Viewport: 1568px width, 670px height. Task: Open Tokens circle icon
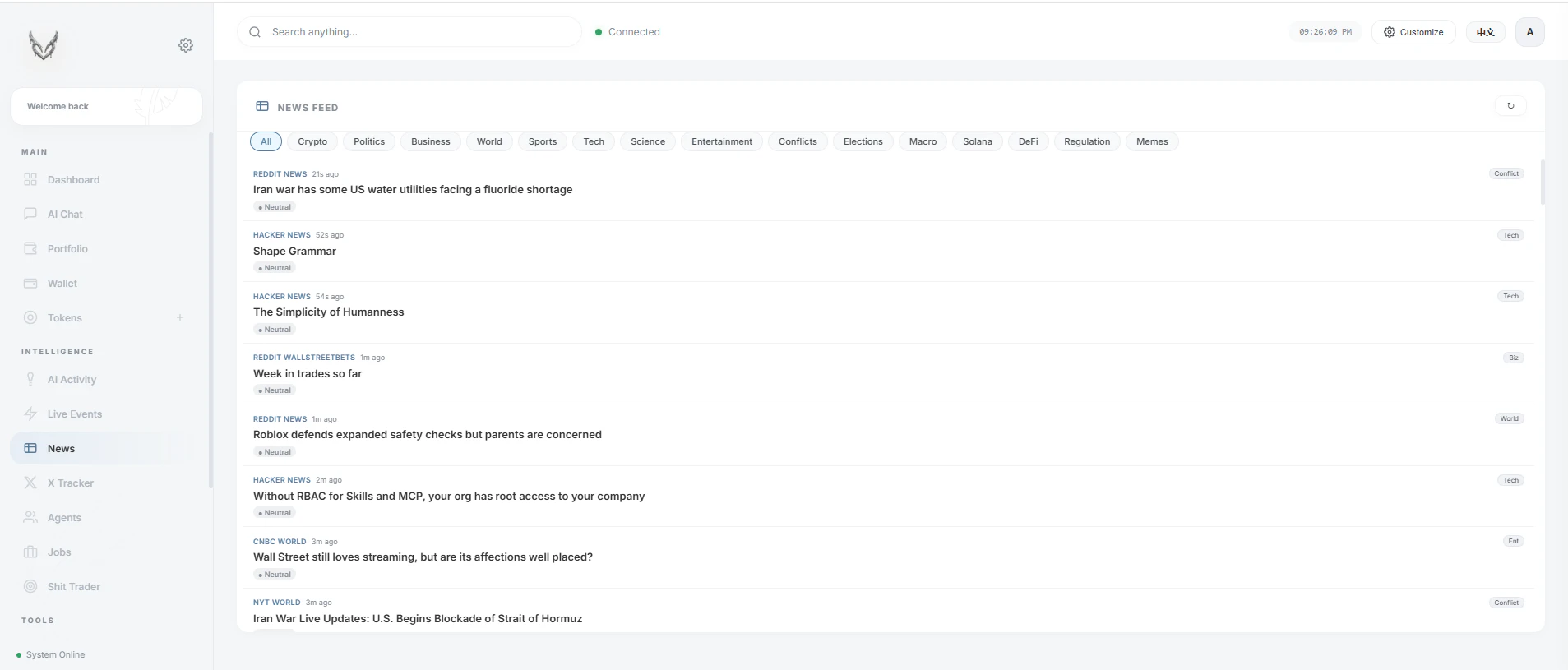tap(30, 317)
